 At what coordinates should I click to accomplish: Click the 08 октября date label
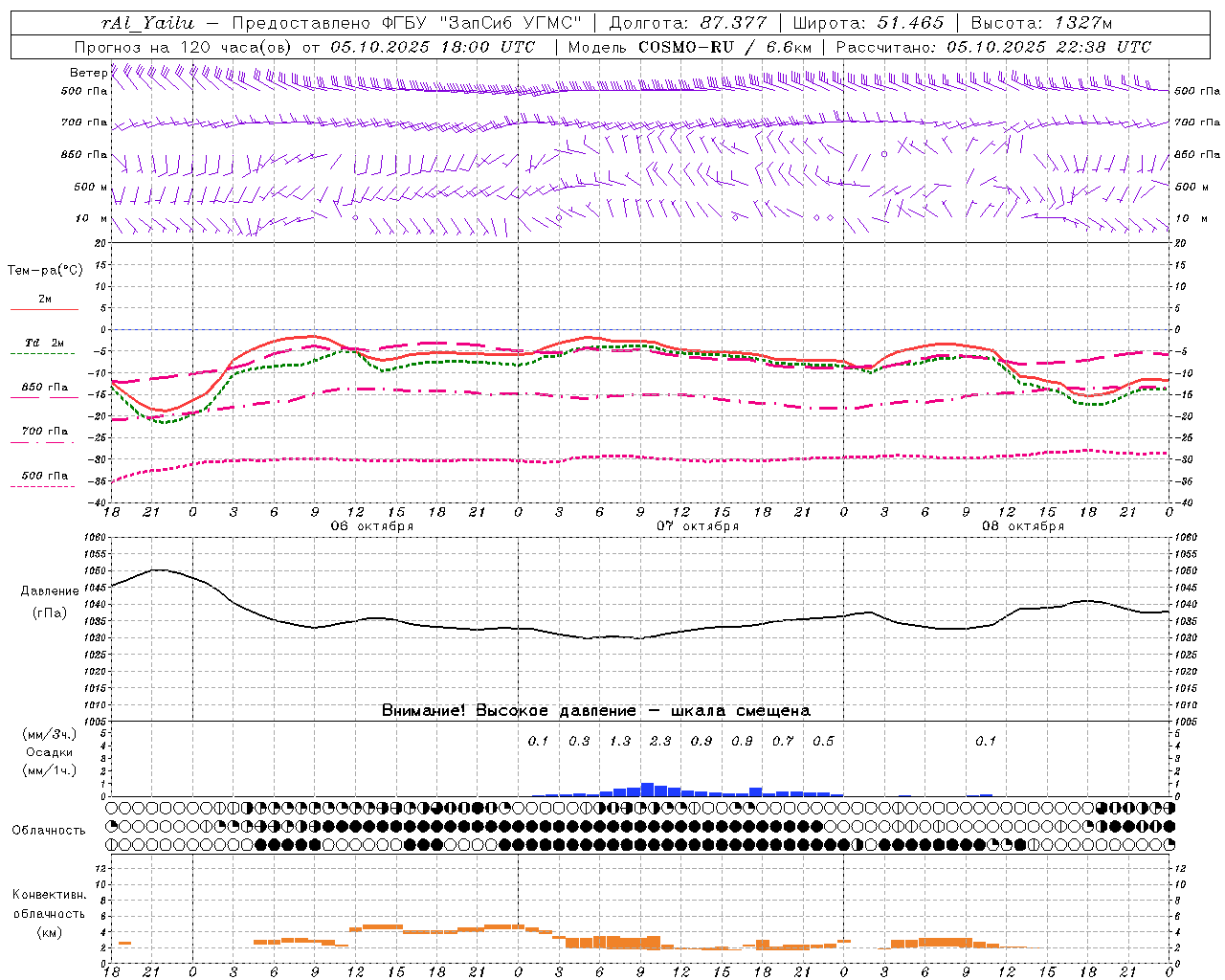1023,526
